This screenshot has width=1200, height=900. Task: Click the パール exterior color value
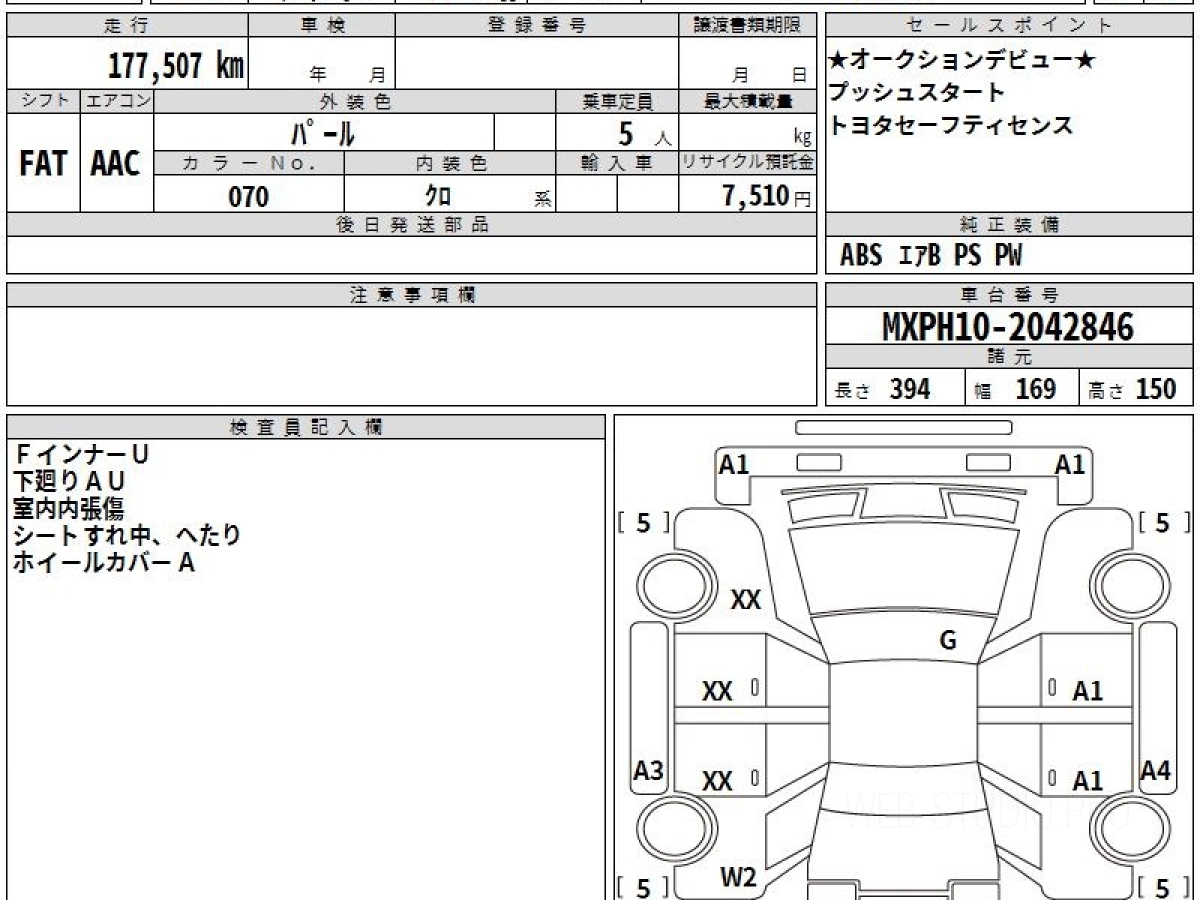[322, 132]
